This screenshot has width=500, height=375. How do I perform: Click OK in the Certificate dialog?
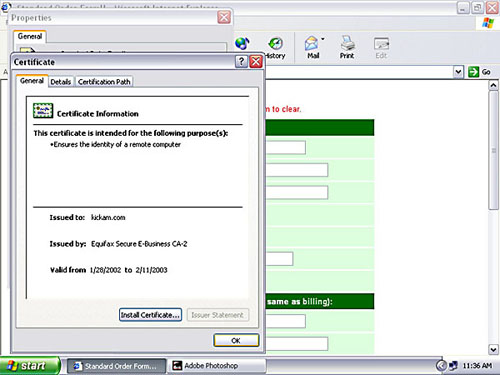pos(236,340)
